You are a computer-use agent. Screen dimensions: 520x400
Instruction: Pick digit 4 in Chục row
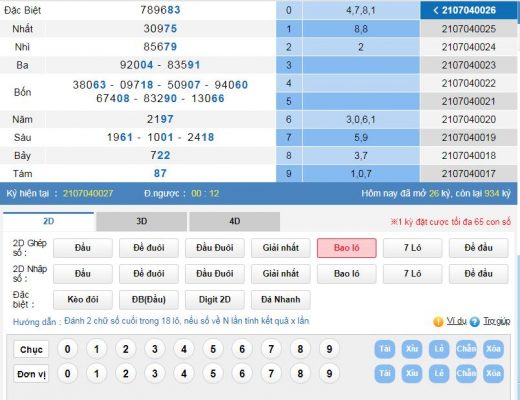point(184,349)
